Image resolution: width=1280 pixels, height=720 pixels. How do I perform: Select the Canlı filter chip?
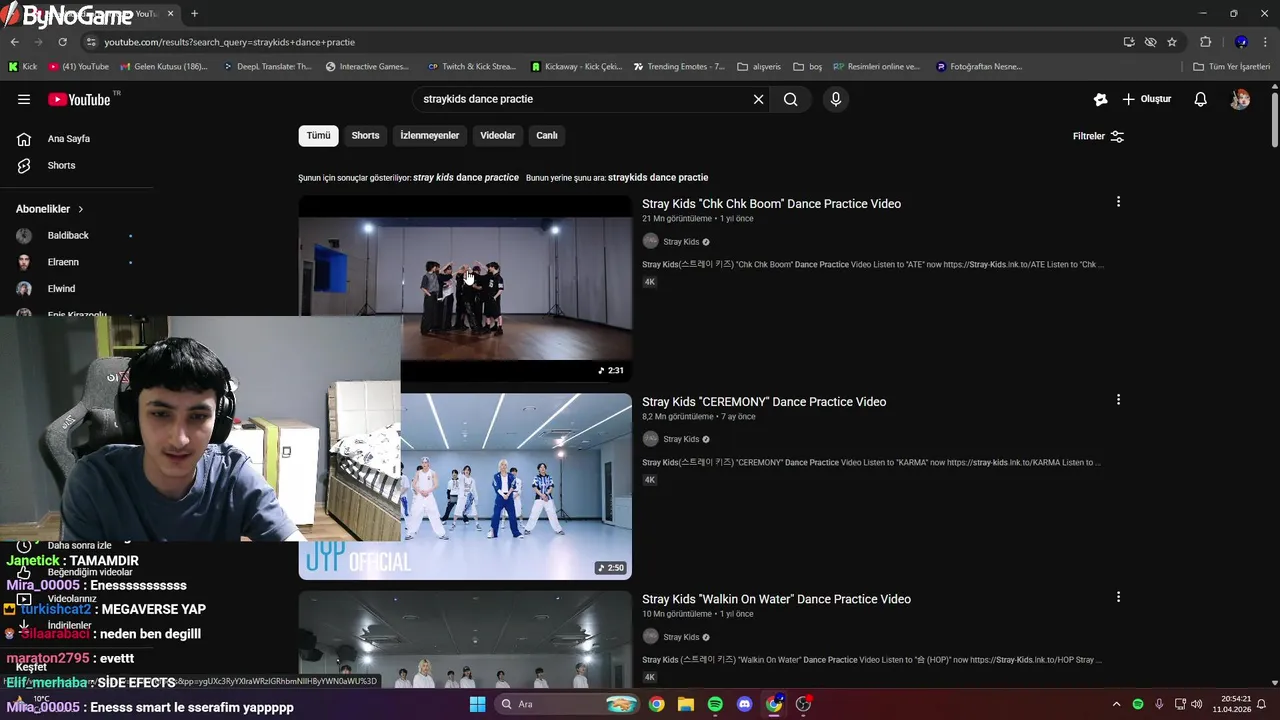point(546,135)
